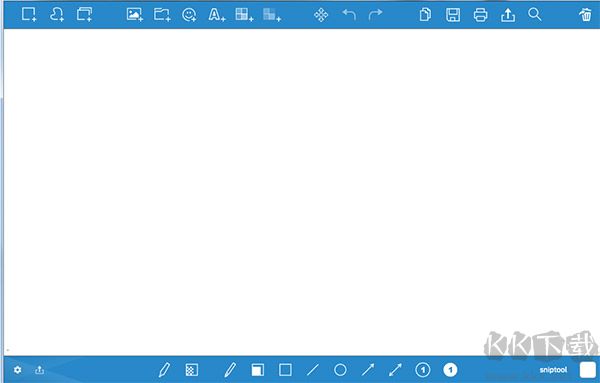Pick the marker pen left of pixelate tool
The width and height of the screenshot is (600, 383).
(164, 370)
